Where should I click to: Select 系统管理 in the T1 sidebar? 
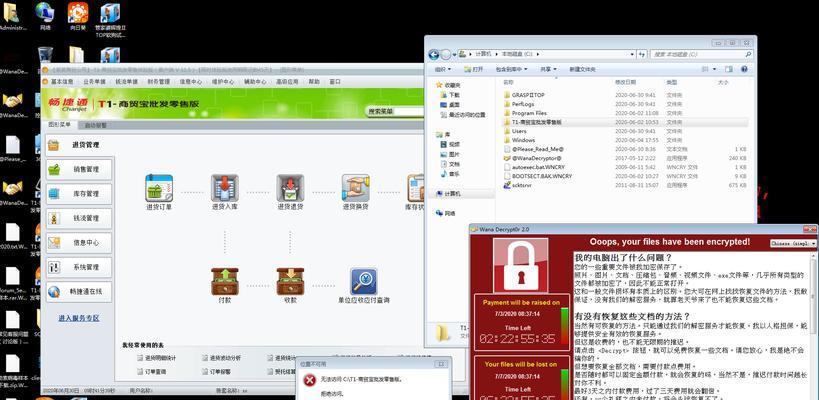(x=79, y=267)
